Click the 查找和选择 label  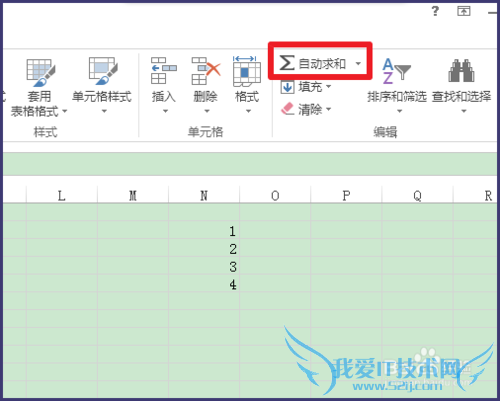(x=462, y=97)
